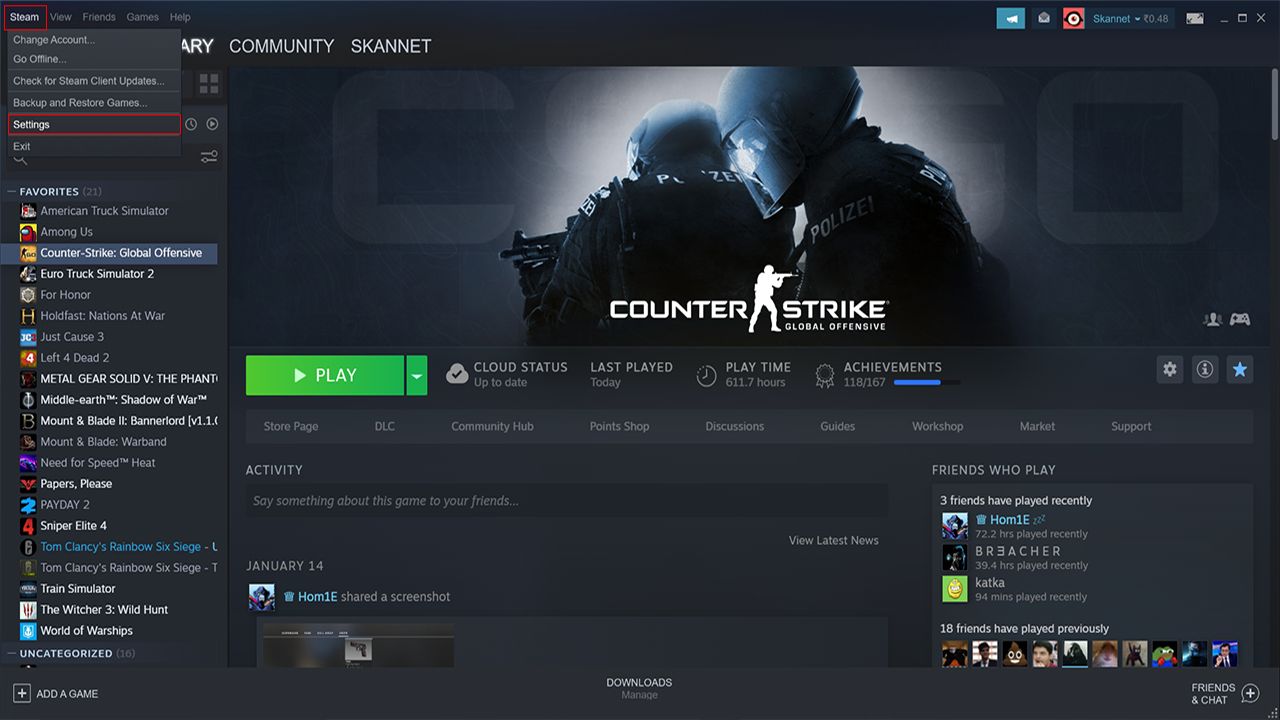Click the friends-who-play icon on game banner
The height and width of the screenshot is (720, 1280).
(x=1212, y=319)
